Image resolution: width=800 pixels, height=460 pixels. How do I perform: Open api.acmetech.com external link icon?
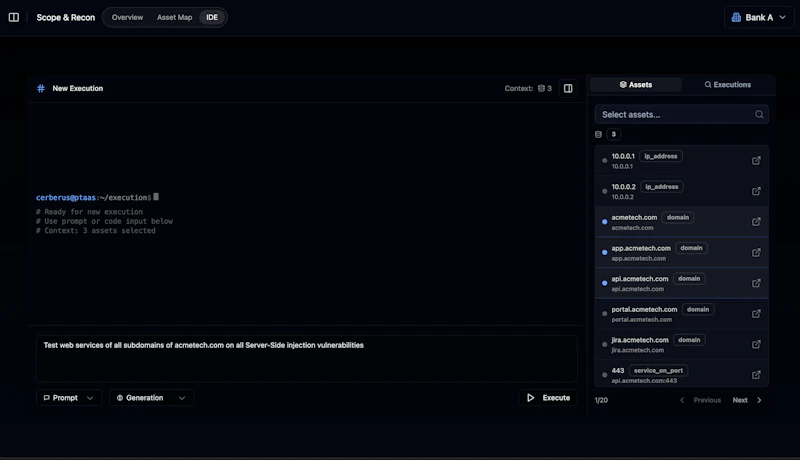point(756,283)
